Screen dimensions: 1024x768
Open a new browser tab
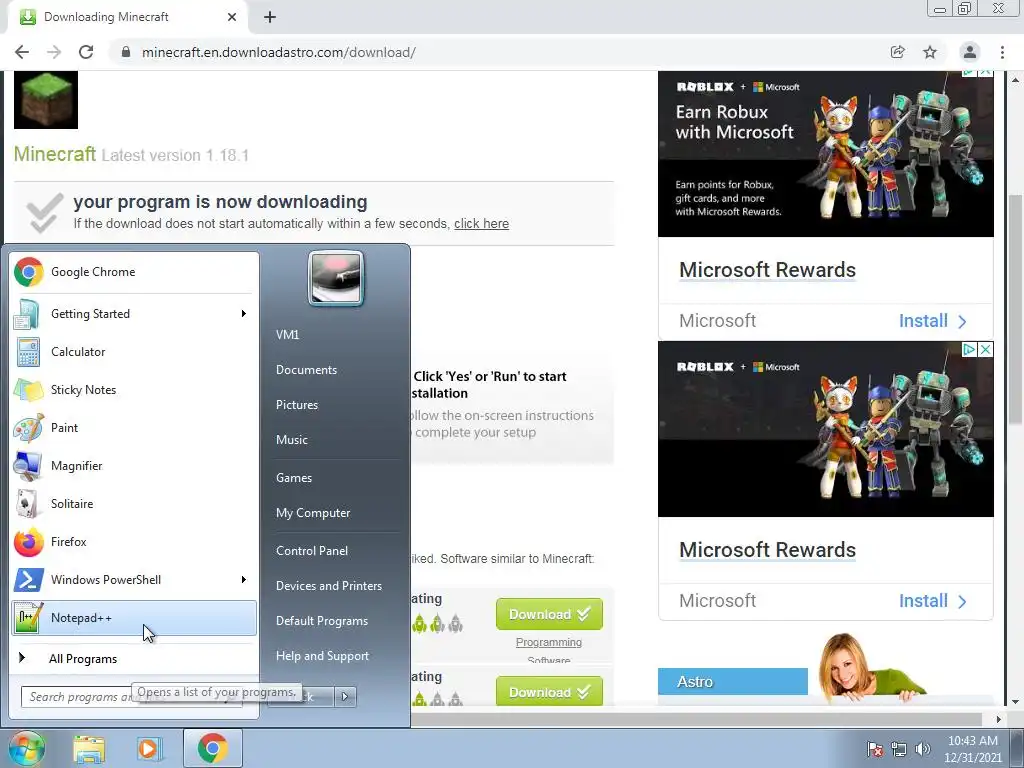pos(270,17)
